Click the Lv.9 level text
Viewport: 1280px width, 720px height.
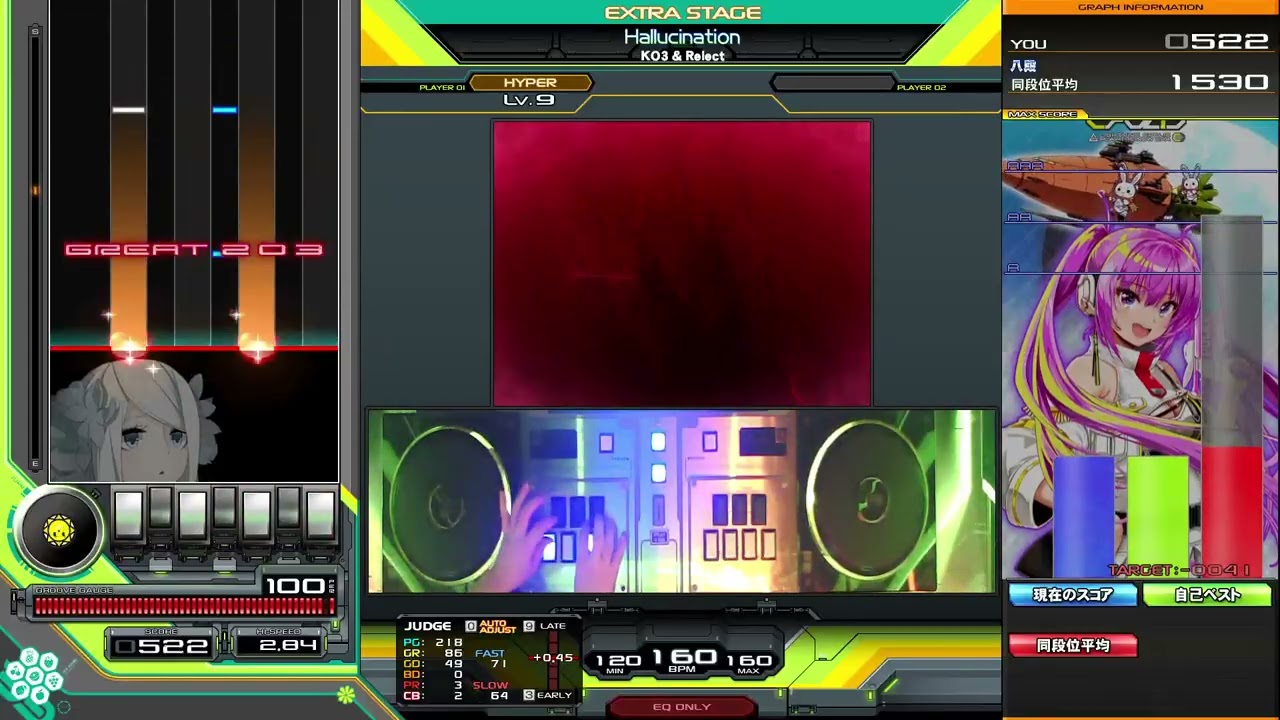click(529, 100)
